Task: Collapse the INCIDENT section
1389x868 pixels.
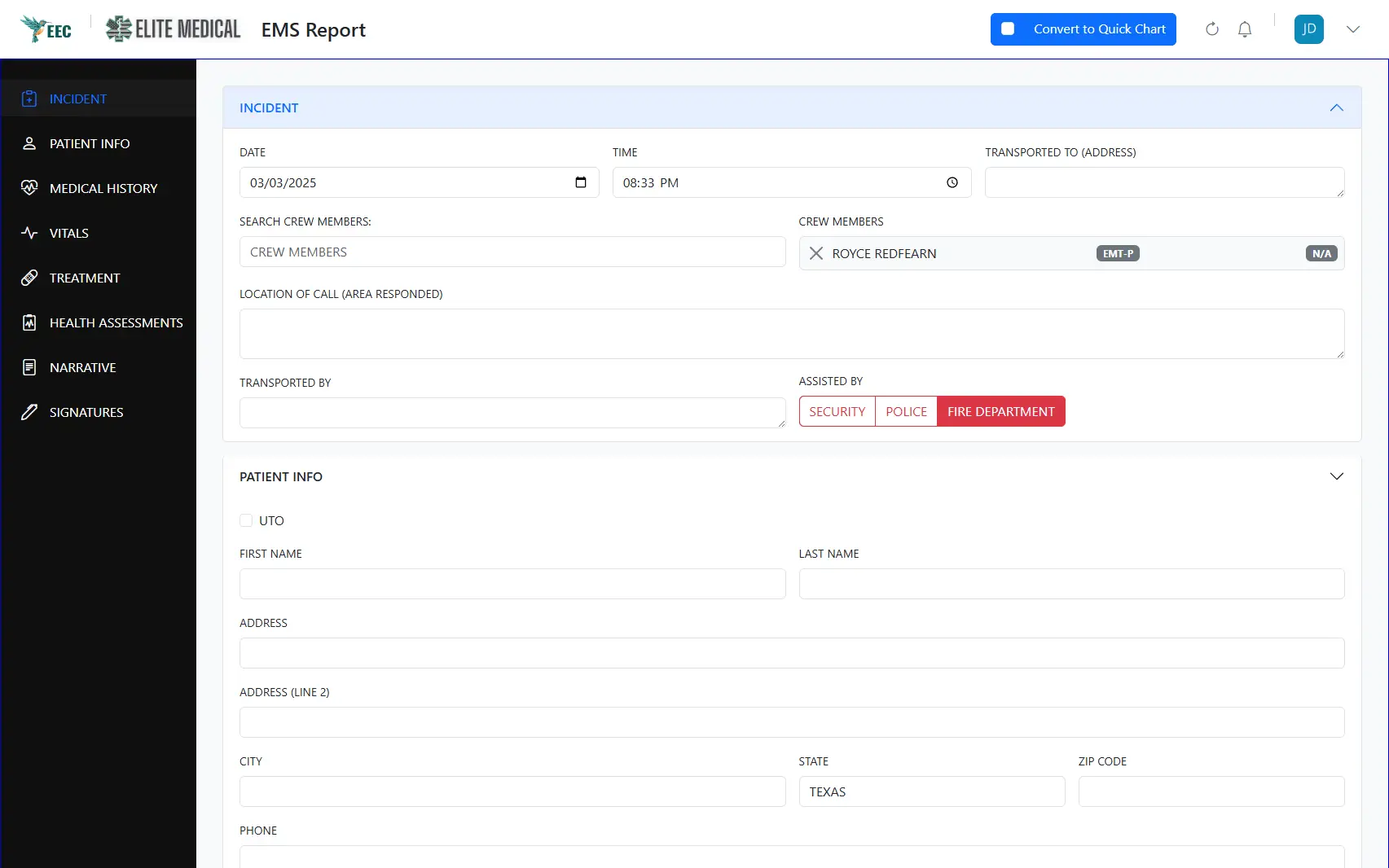Action: coord(1336,107)
